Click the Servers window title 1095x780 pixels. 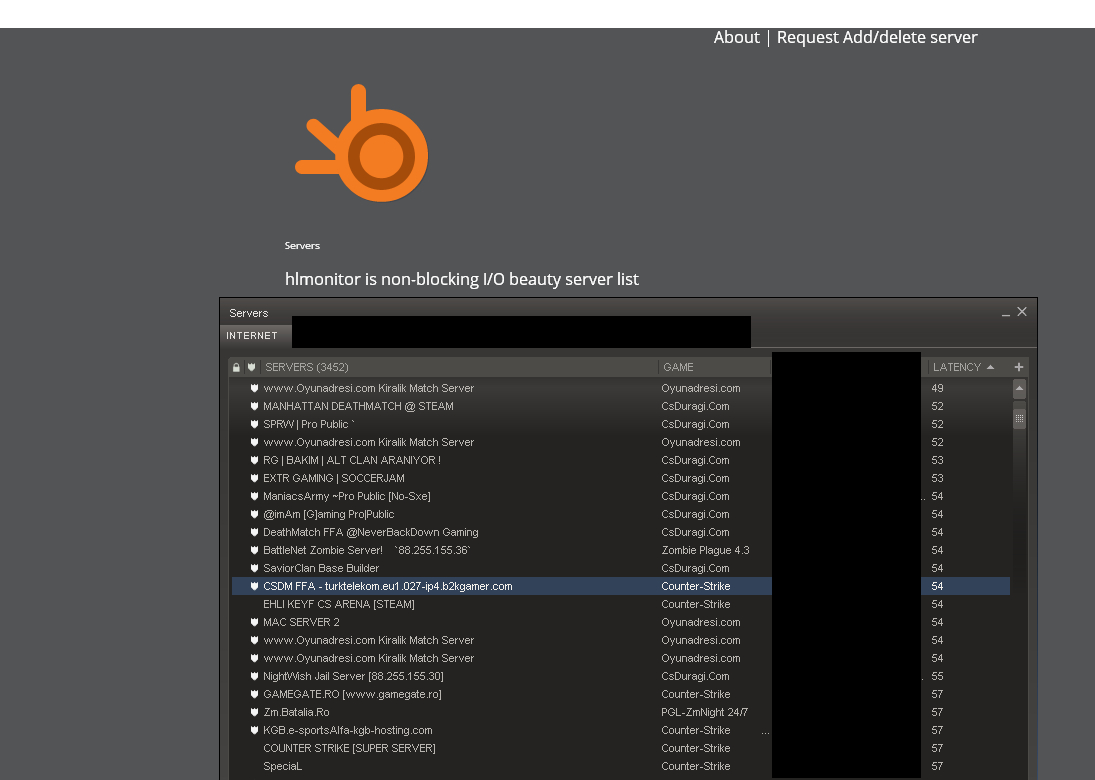pos(249,313)
